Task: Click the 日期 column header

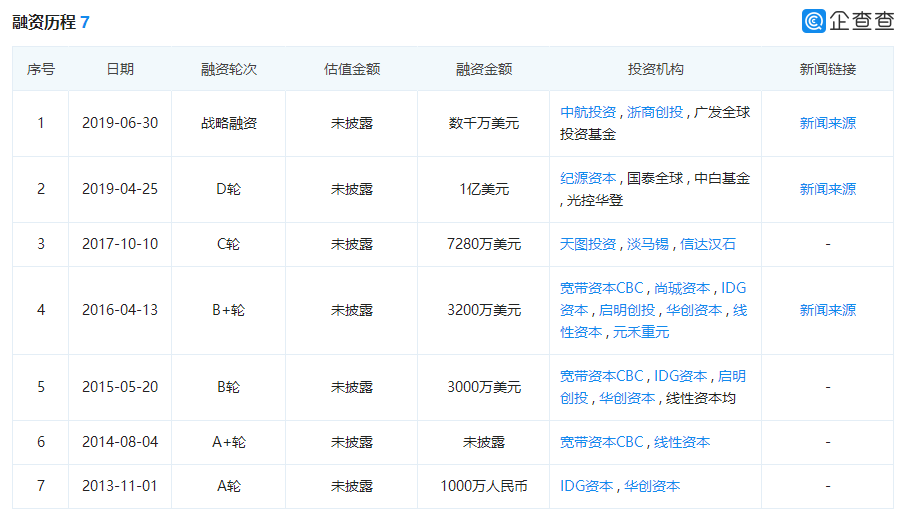Action: click(x=120, y=69)
